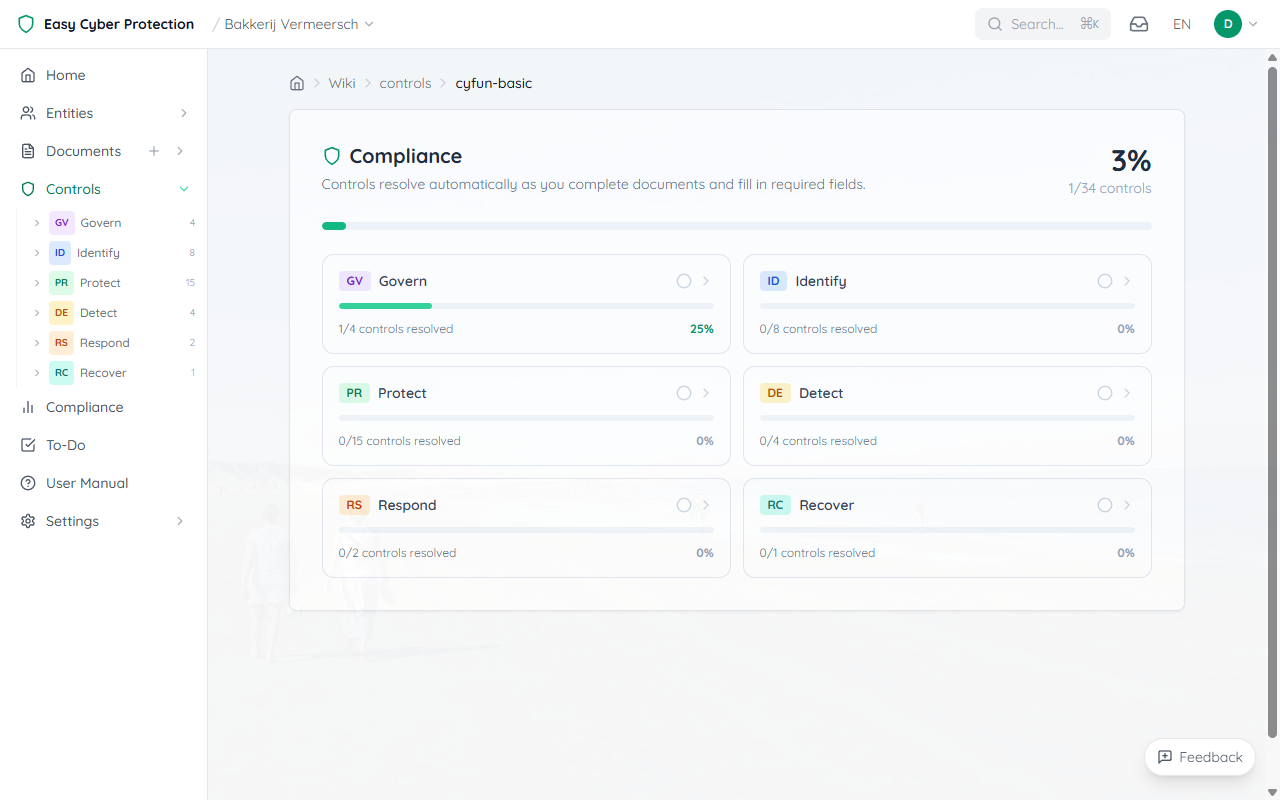1280x800 pixels.
Task: Select the Protect status circle
Action: tap(683, 393)
